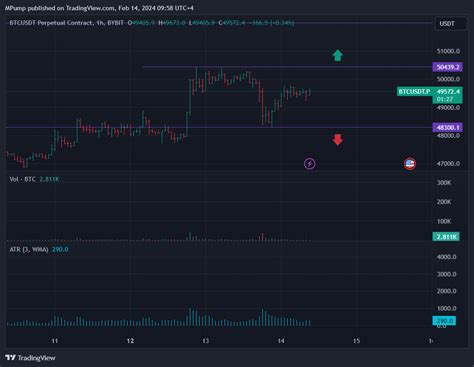Click the TradingView logo
Viewport: 474px width, 367px height.
tap(30, 358)
